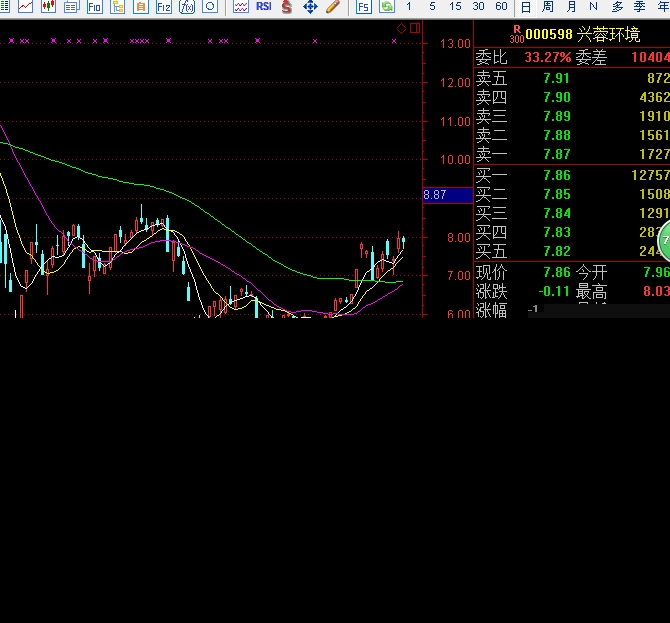This screenshot has width=670, height=623.
Task: Switch to 60-minute period
Action: click(x=501, y=6)
